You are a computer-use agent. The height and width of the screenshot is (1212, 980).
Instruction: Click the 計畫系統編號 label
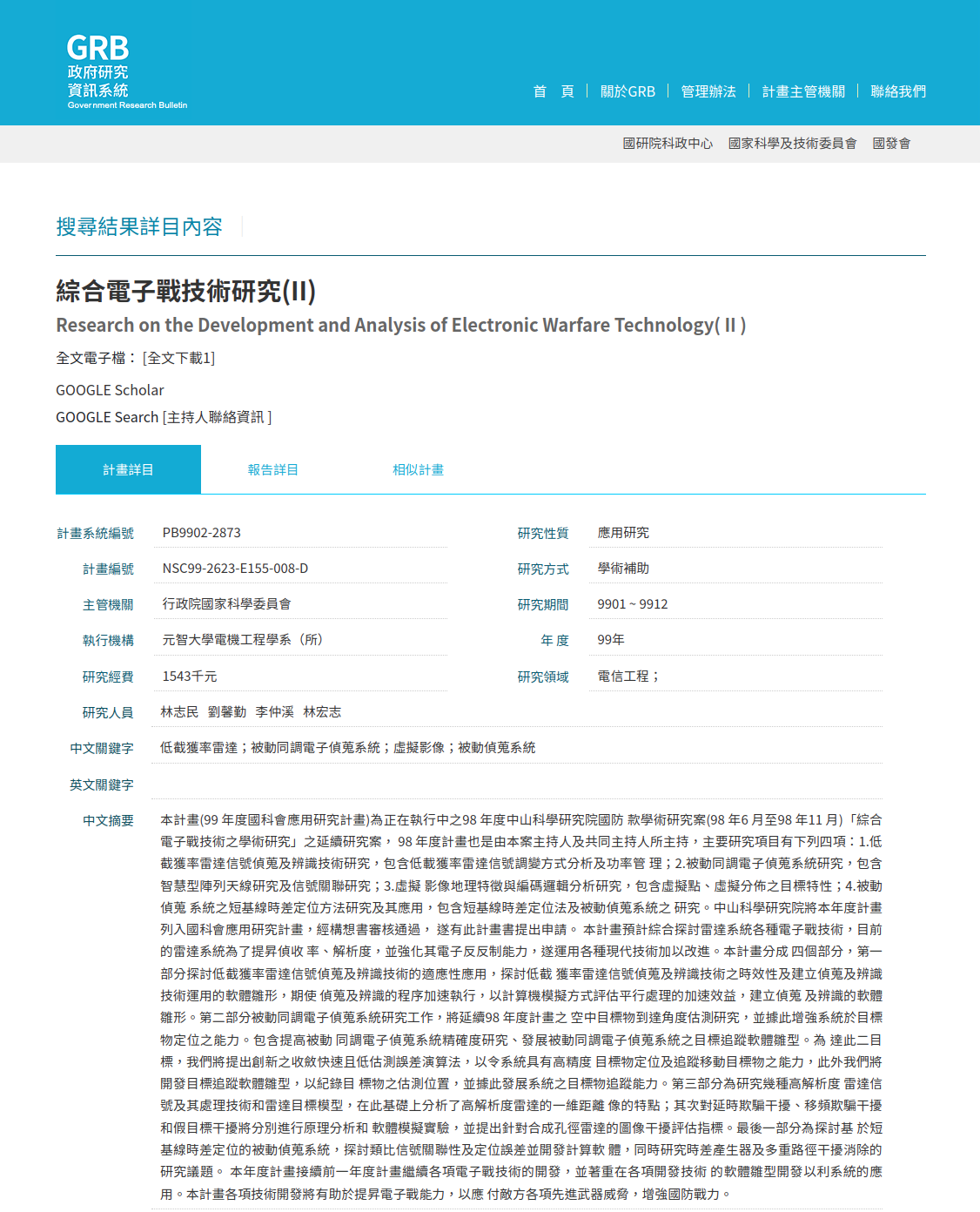[96, 534]
